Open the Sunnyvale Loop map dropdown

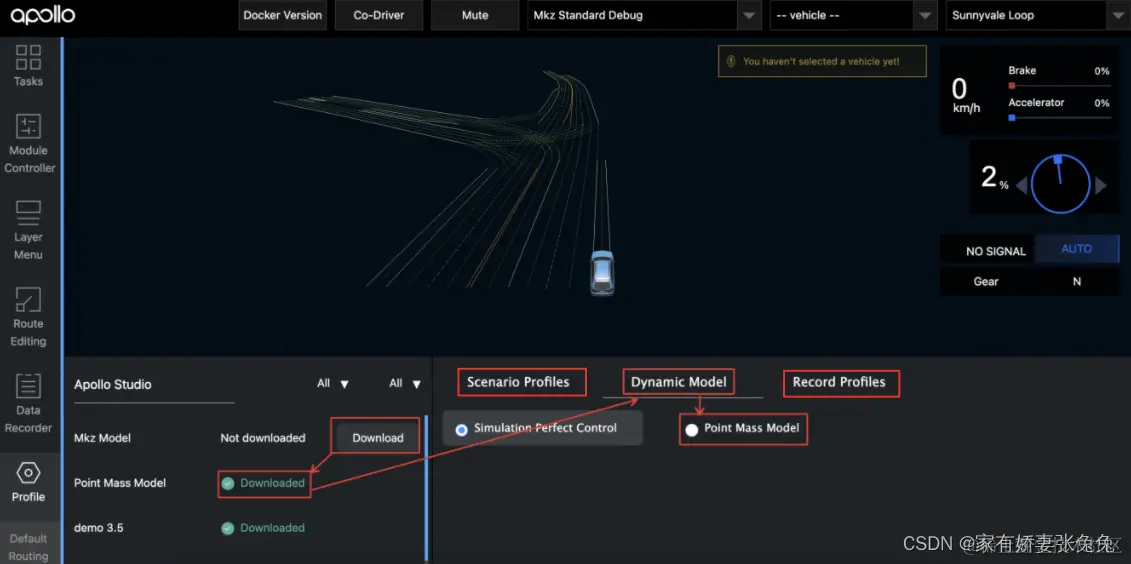coord(1036,15)
